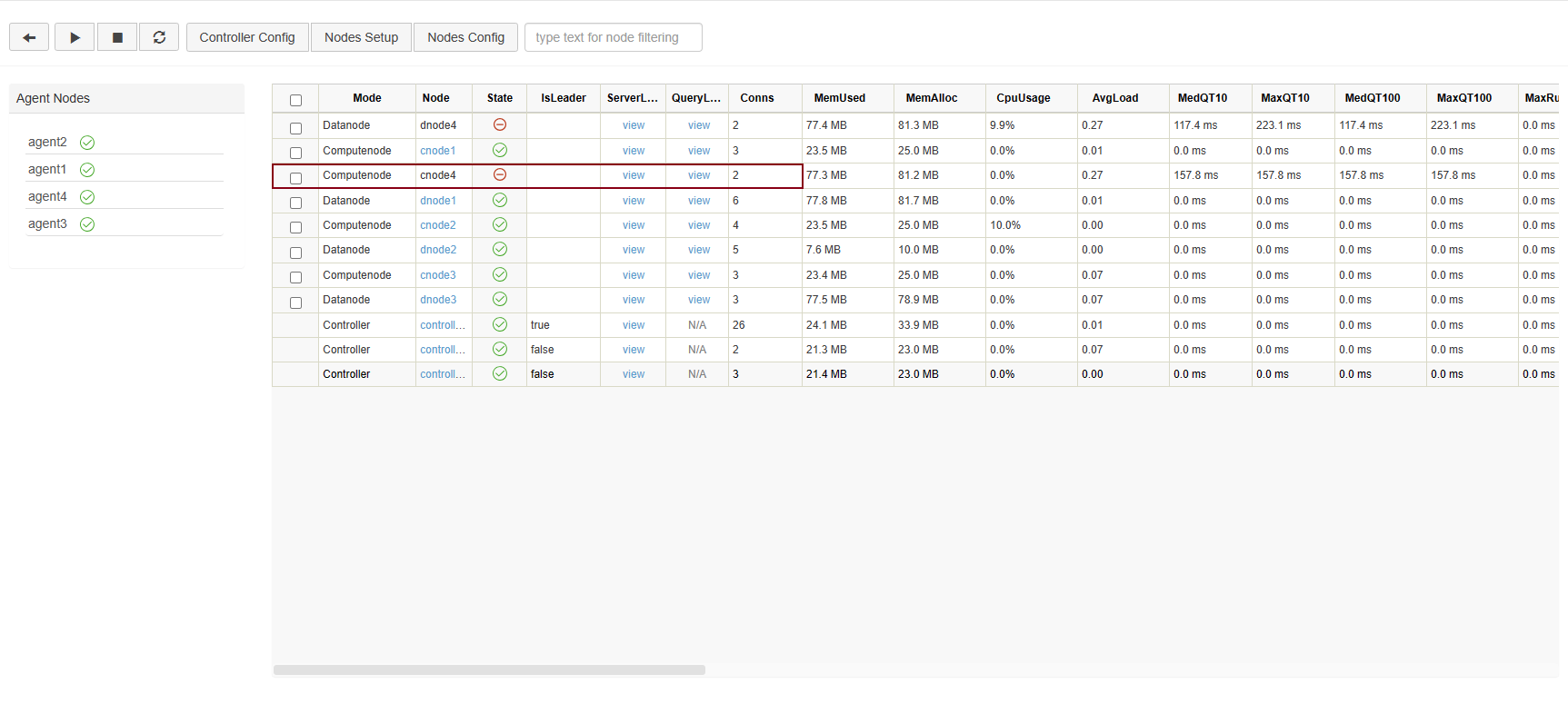This screenshot has height=704, width=1568.
Task: View server log for cnode3
Action: (634, 275)
